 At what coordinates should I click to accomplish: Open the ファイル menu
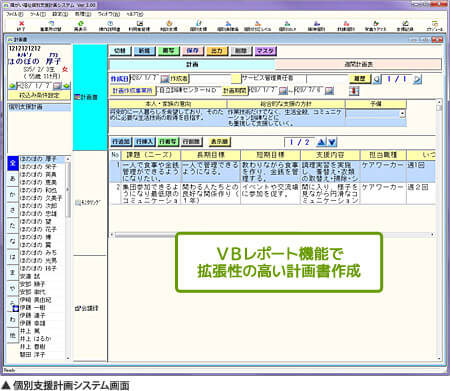14,14
